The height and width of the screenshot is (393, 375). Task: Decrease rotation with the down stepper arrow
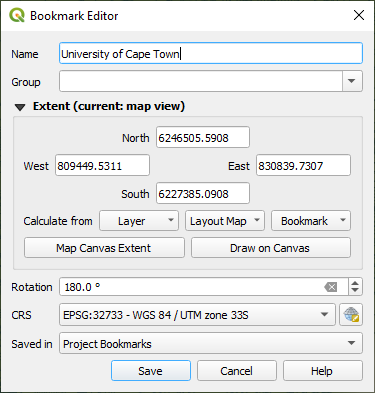tap(355, 291)
